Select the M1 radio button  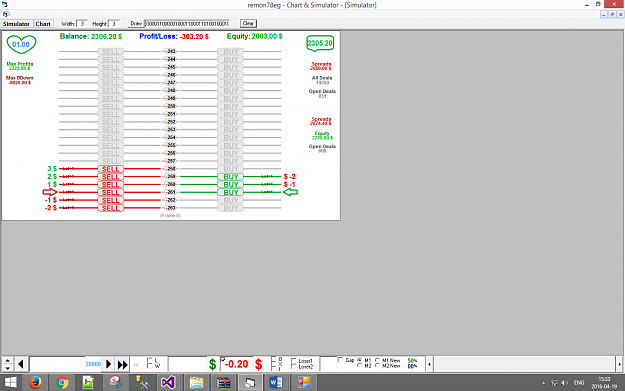point(360,360)
